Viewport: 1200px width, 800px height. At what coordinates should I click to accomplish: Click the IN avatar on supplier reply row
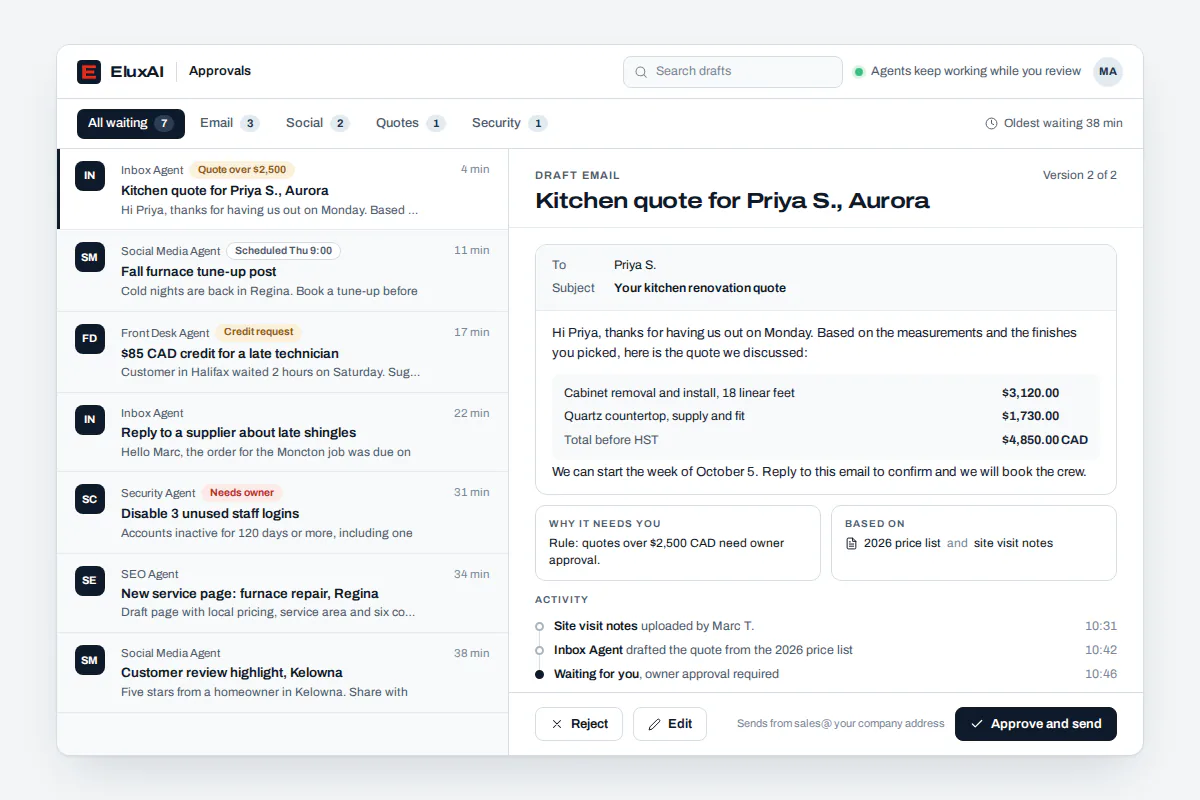coord(90,419)
